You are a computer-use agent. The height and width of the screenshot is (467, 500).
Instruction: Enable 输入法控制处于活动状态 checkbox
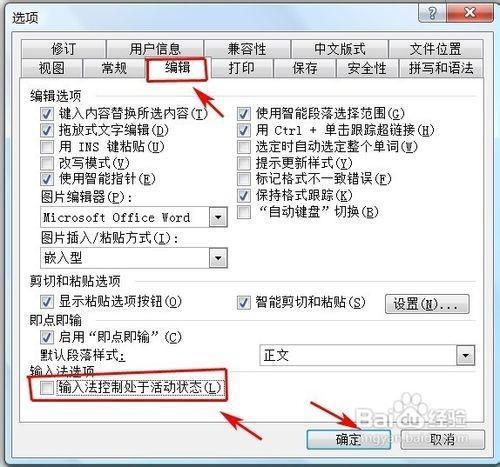[47, 388]
